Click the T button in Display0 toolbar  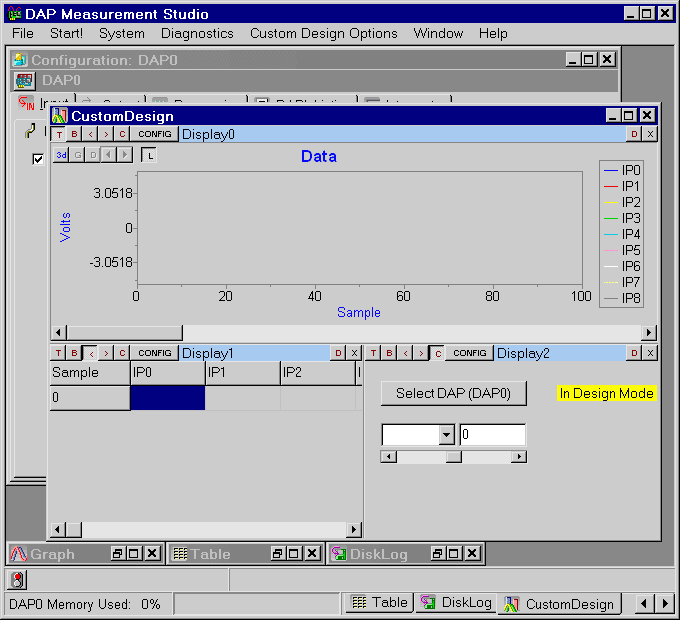59,134
